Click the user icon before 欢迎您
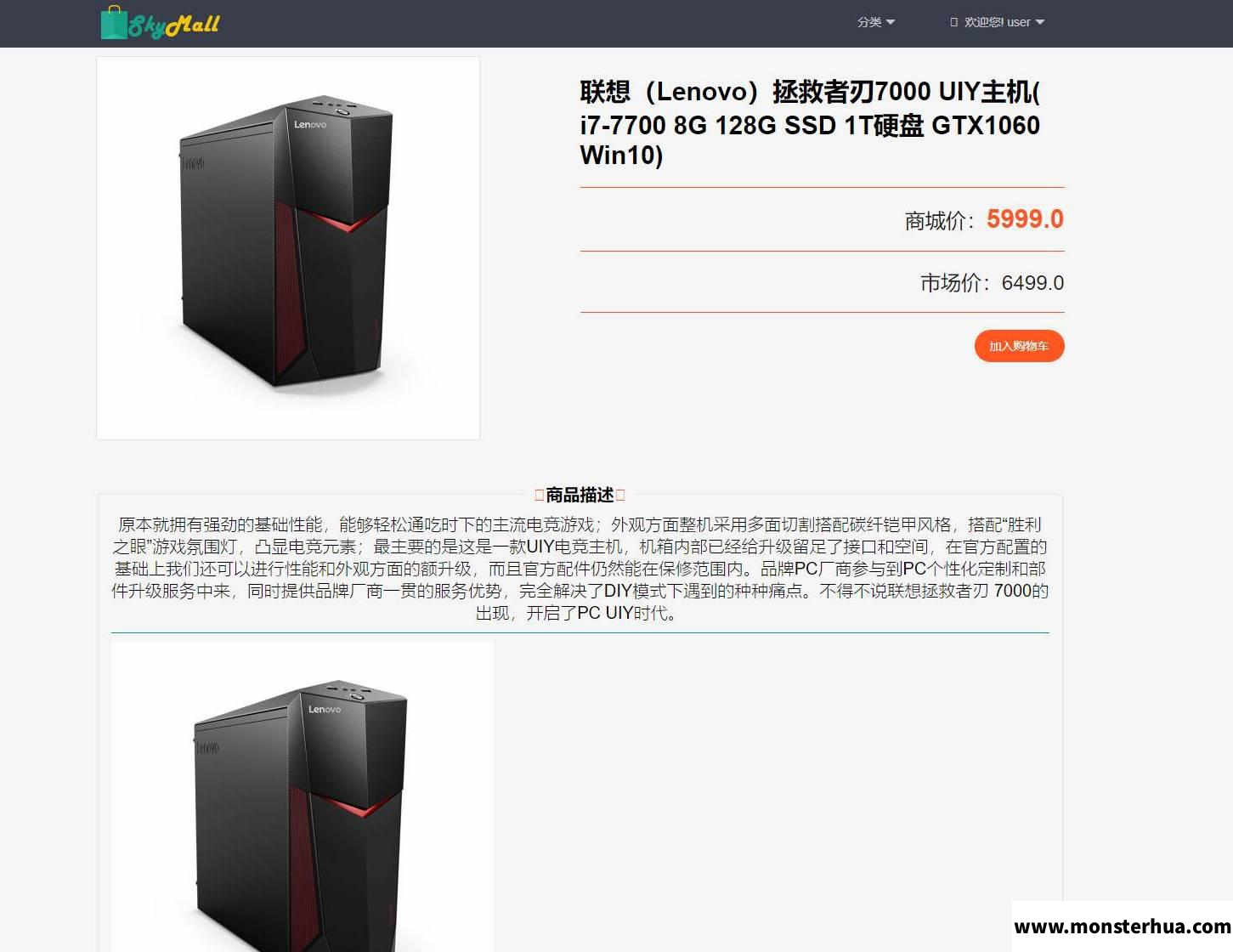 click(x=953, y=22)
